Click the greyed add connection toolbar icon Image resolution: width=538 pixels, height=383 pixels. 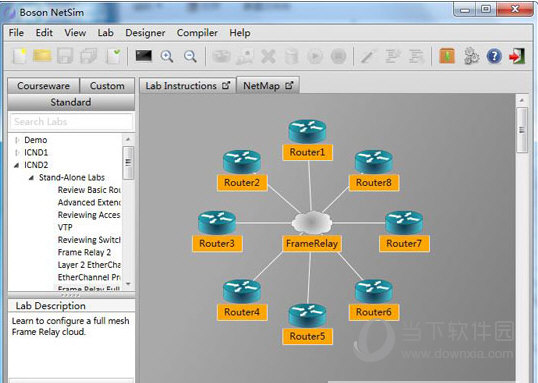(245, 56)
